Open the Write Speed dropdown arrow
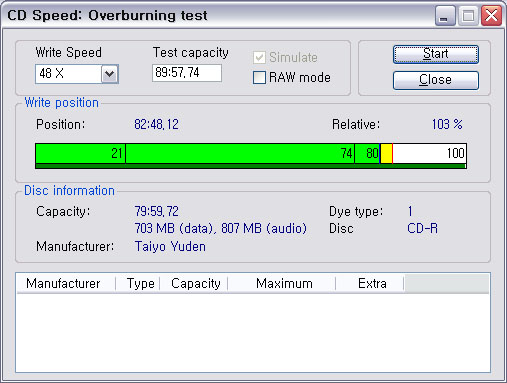 click(x=110, y=74)
